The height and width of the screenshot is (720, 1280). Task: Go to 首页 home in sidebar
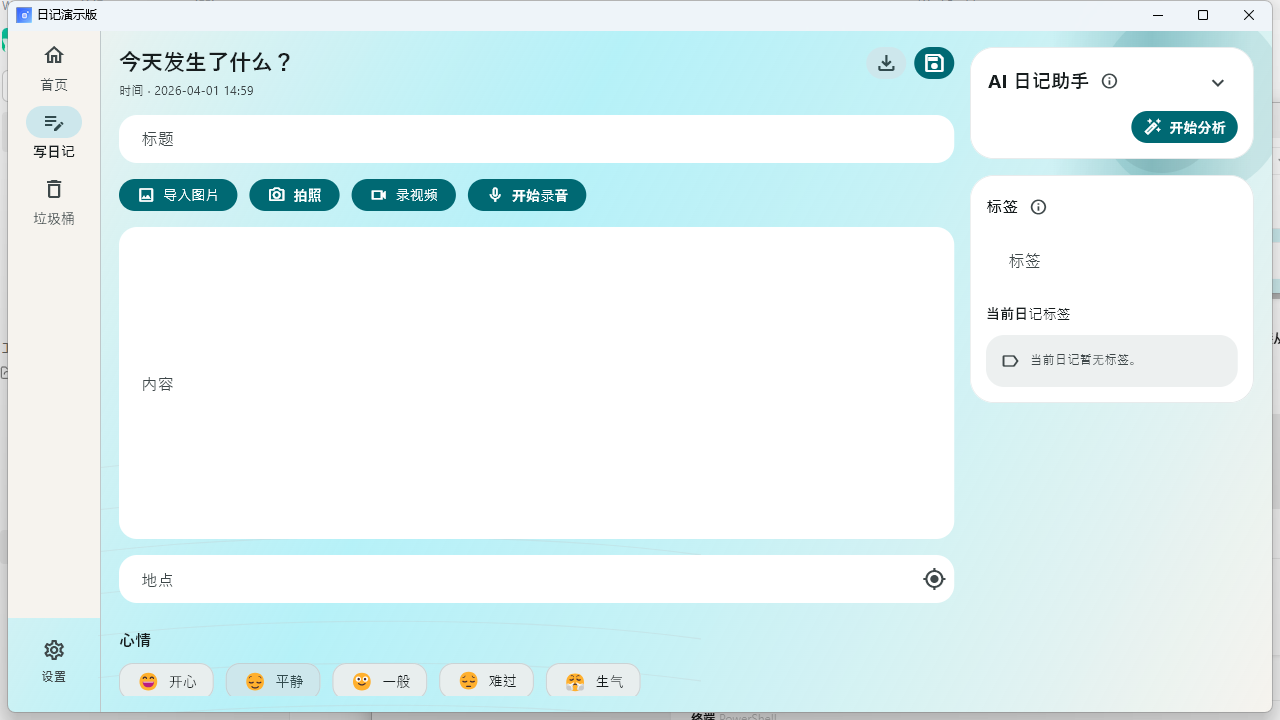coord(54,66)
